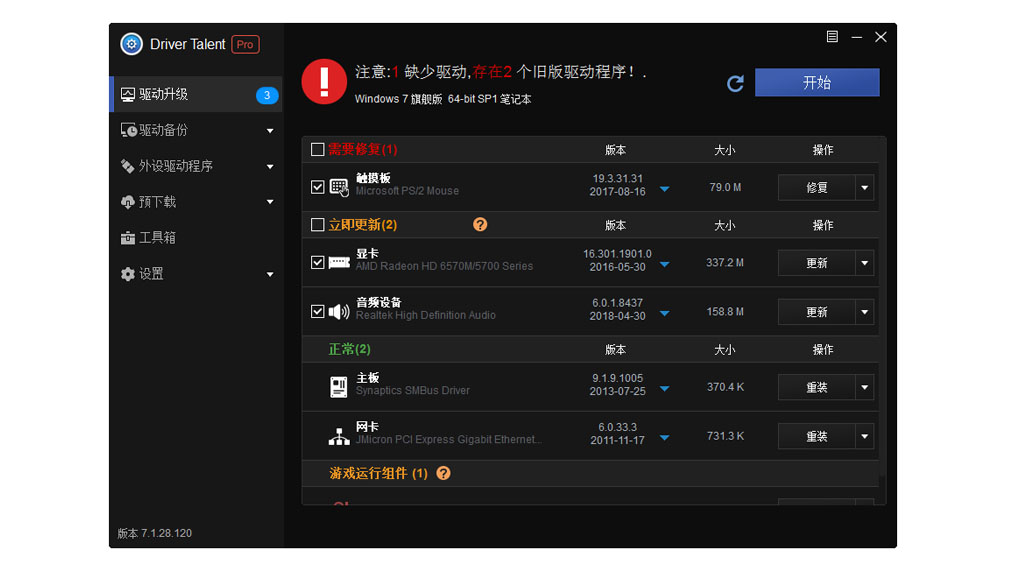
Task: Click the Driver Talent gear logo
Action: (131, 44)
